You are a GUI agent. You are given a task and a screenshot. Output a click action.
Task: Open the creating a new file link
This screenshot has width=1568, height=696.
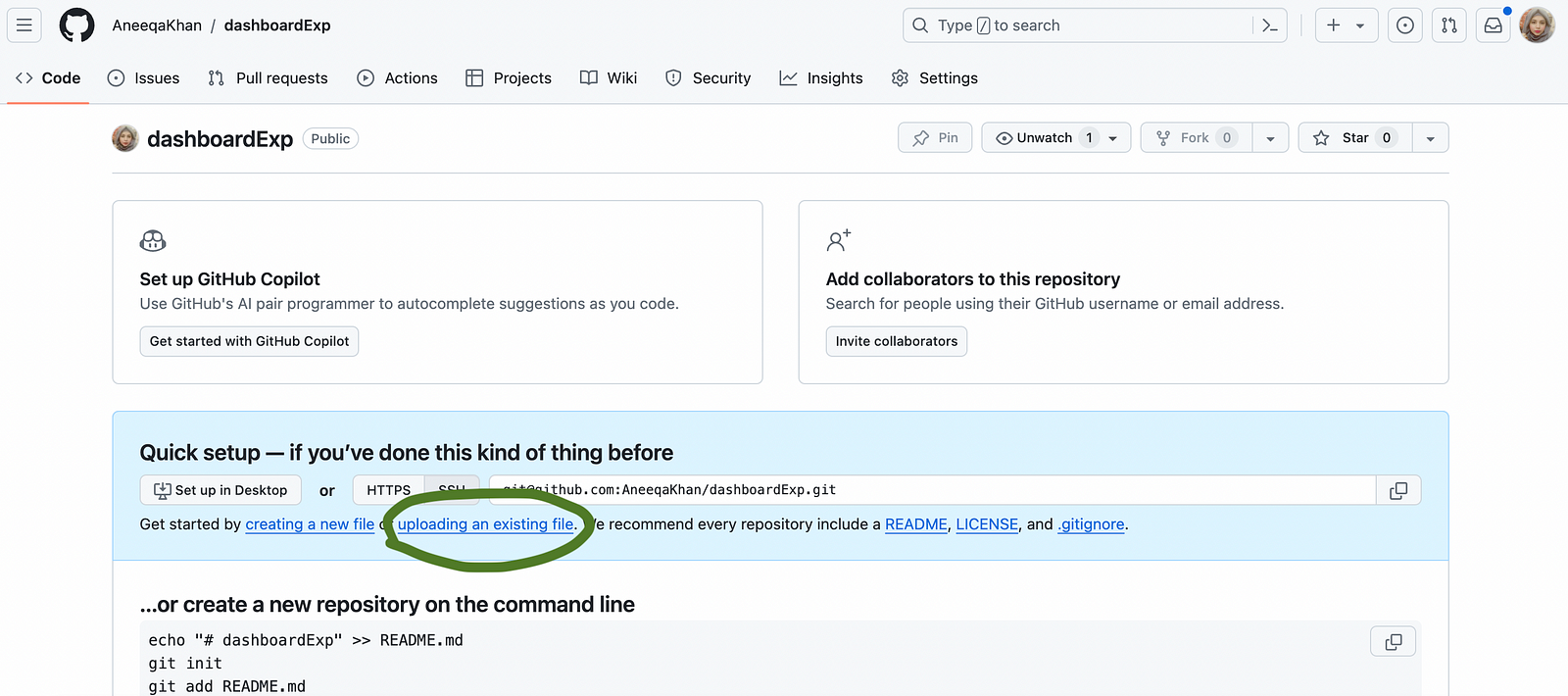[310, 524]
